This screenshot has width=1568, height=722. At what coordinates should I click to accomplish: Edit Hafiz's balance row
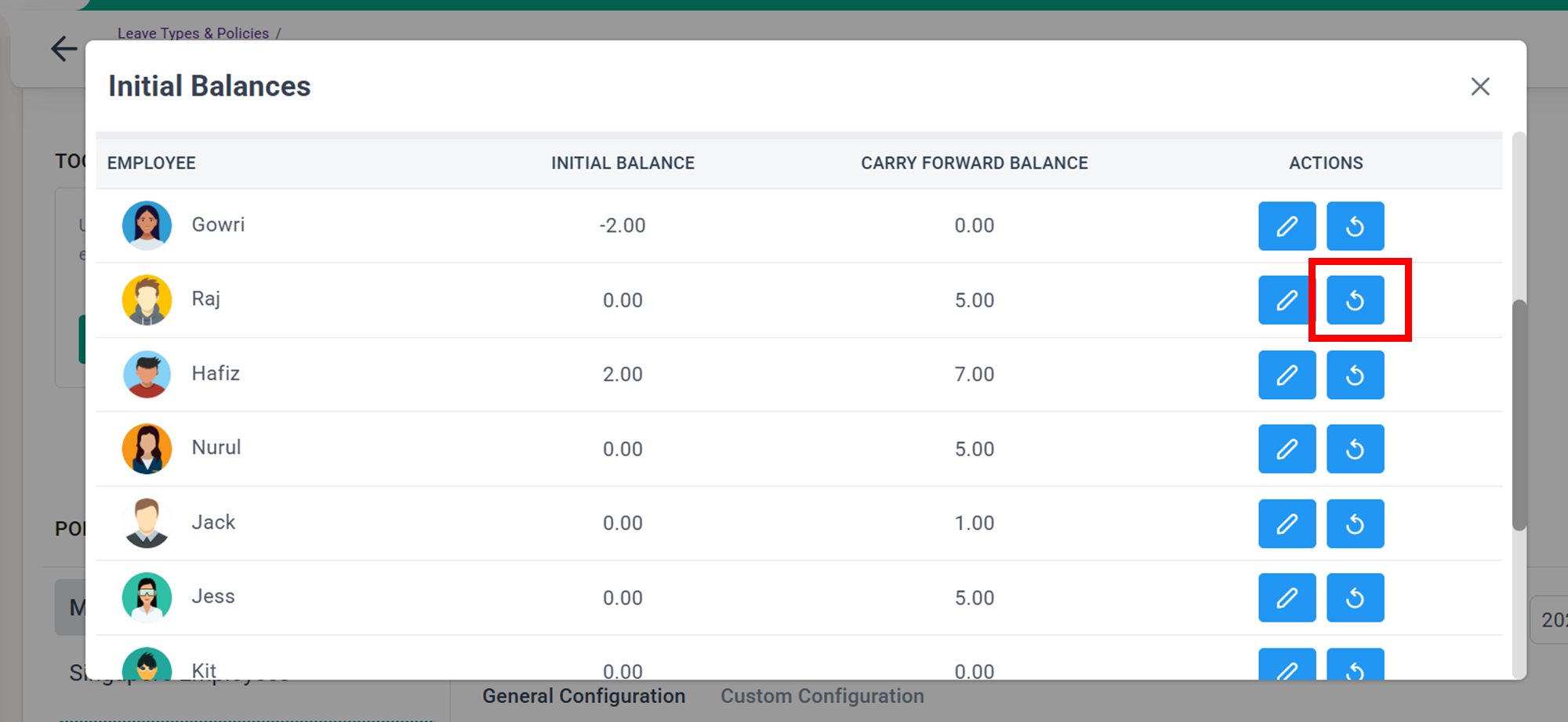point(1287,375)
